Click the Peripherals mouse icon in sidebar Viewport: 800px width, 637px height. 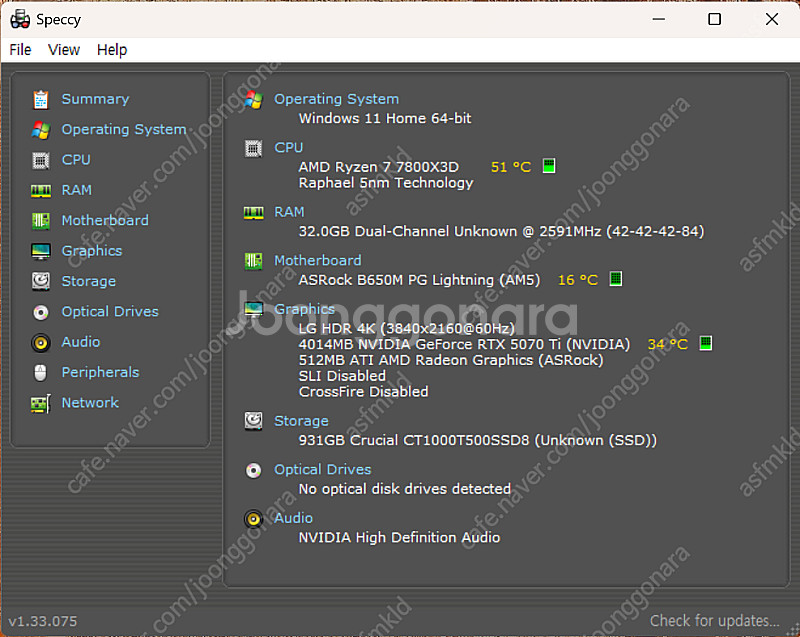[x=40, y=373]
